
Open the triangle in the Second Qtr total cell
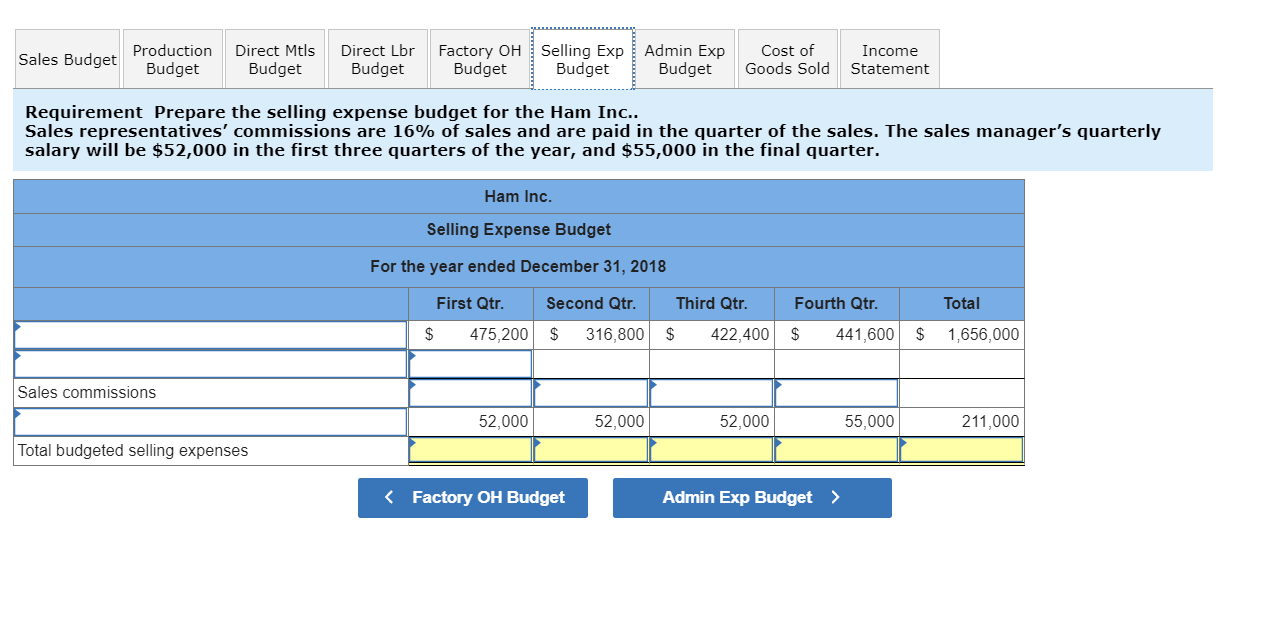(x=537, y=442)
